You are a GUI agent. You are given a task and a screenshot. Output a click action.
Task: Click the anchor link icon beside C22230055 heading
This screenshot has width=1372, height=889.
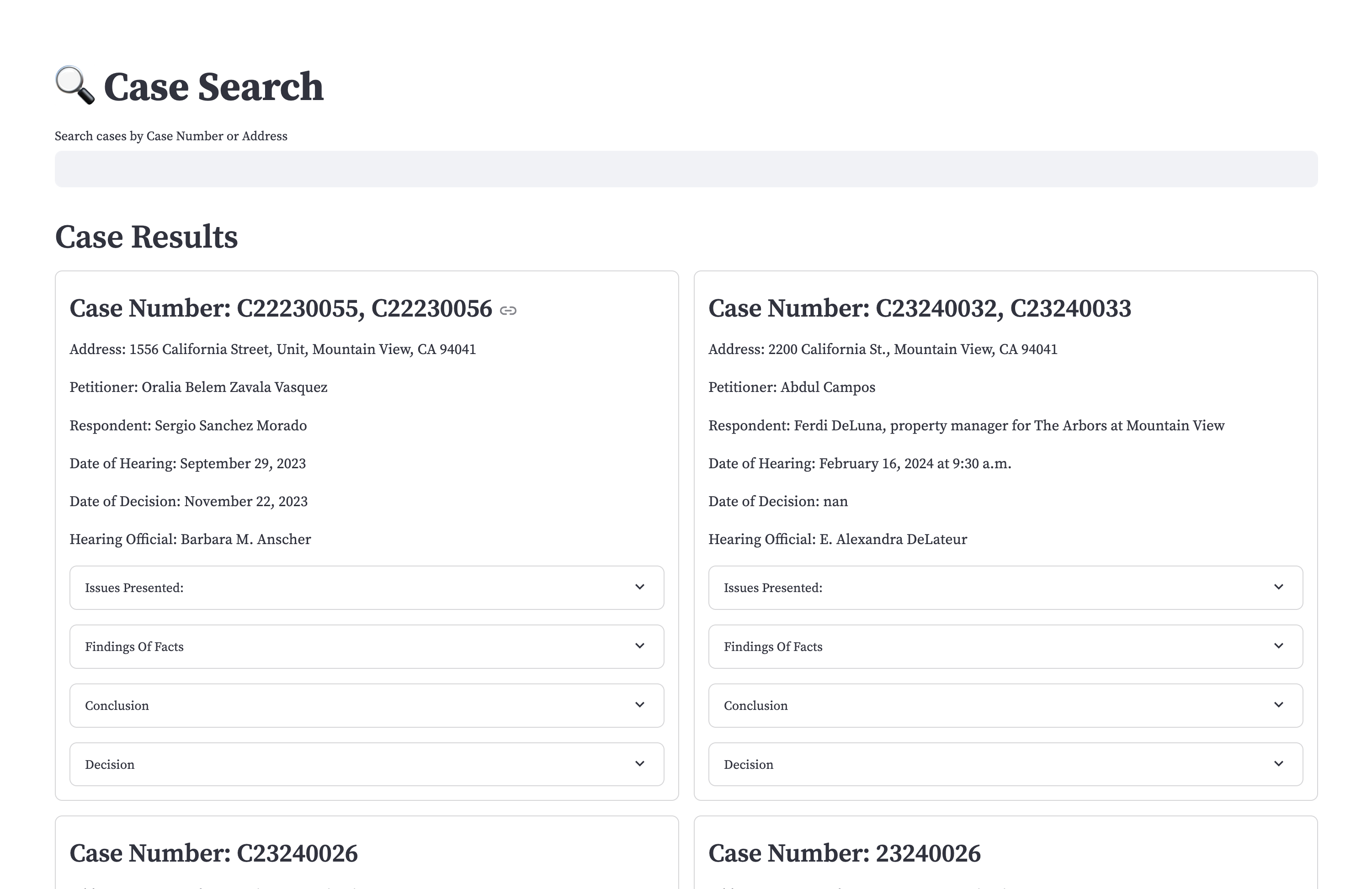click(508, 311)
